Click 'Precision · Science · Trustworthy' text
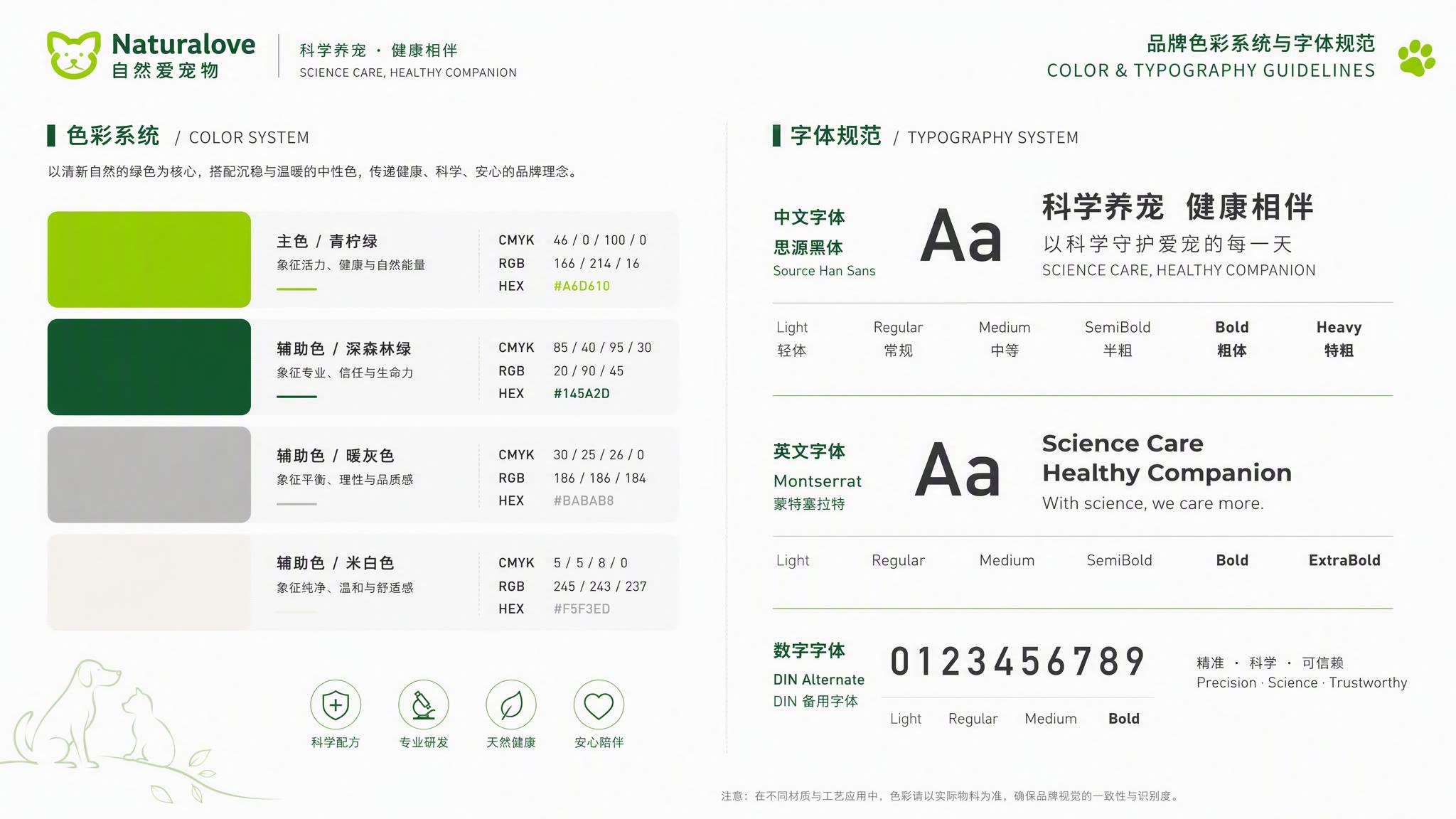The width and height of the screenshot is (1456, 819). pos(1302,682)
